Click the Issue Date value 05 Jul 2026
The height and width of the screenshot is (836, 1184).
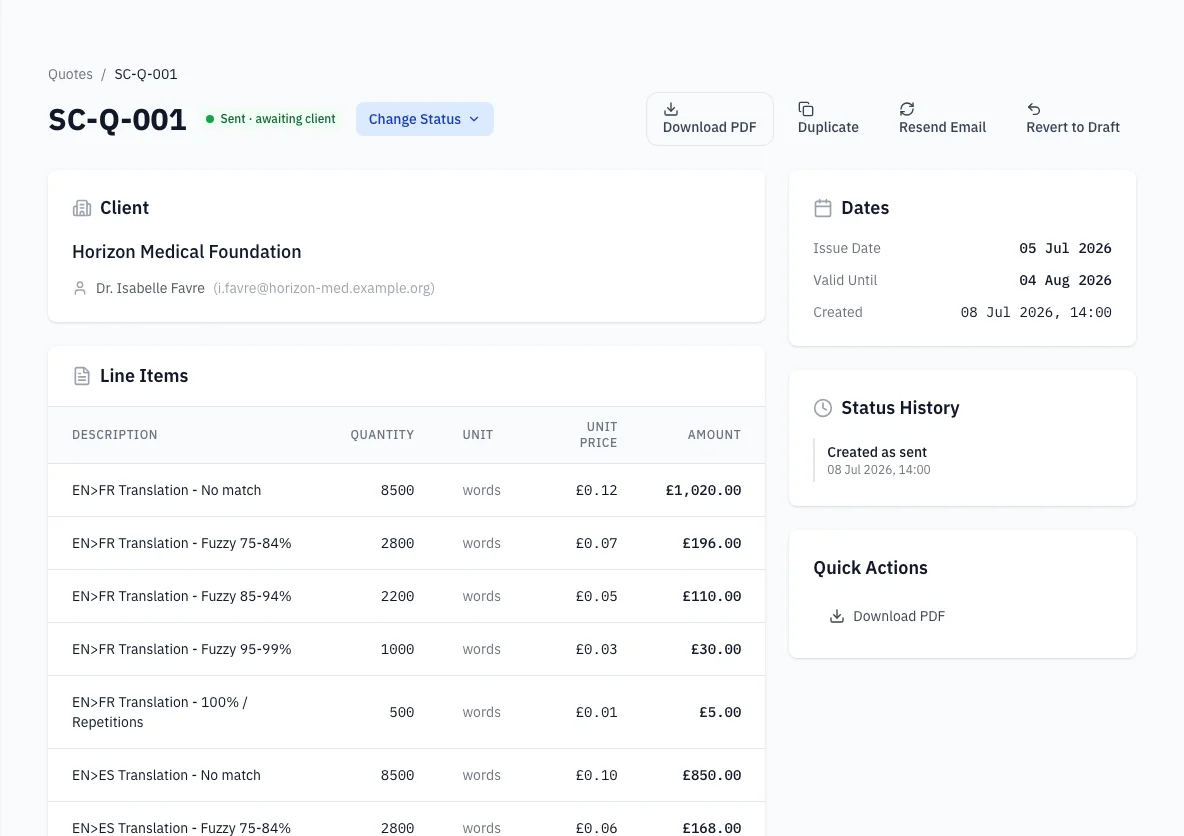(1065, 248)
